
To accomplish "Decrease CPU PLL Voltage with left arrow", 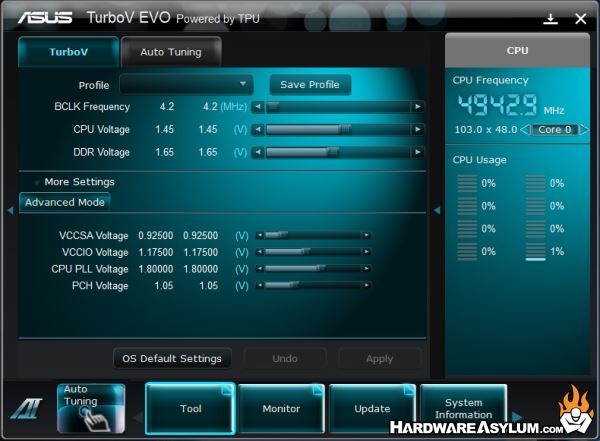I will tap(260, 269).
